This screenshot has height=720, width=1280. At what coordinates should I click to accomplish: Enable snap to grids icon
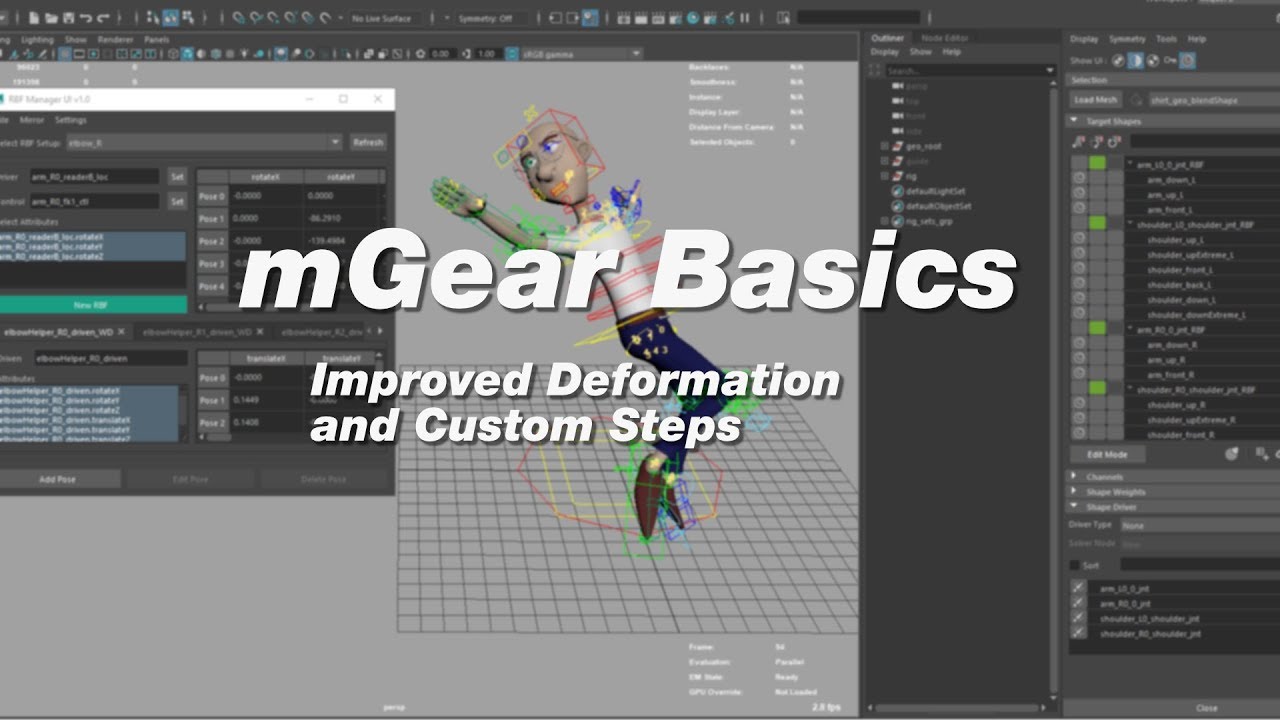coord(239,18)
